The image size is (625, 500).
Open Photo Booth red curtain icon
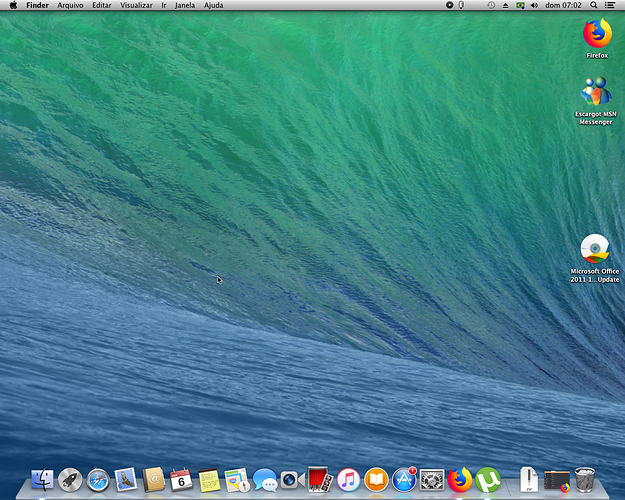click(x=320, y=479)
